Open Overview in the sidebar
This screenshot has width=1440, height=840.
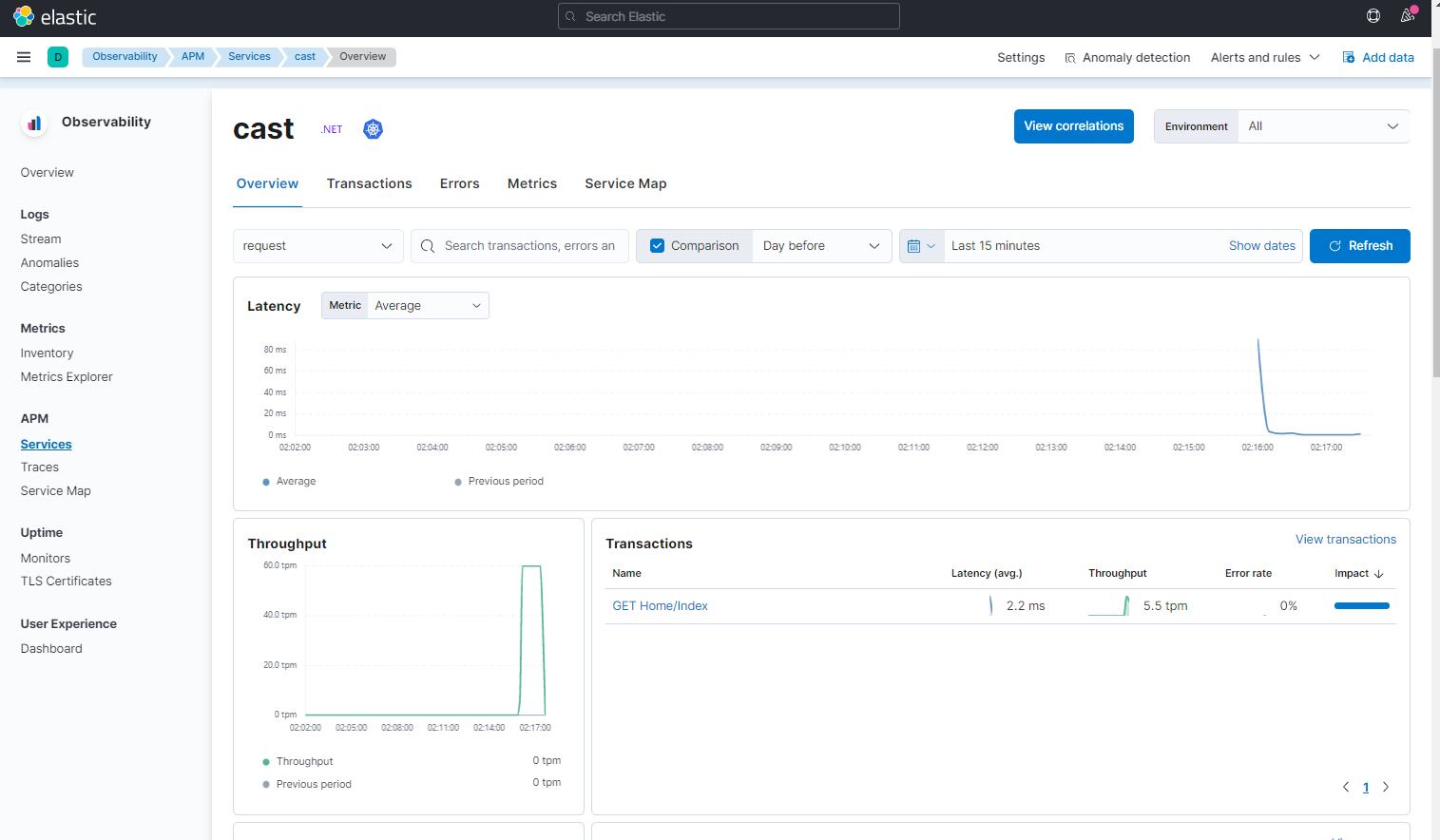coord(48,173)
